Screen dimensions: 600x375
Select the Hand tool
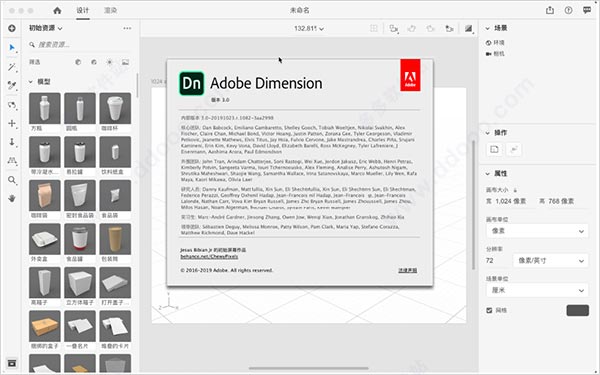[x=12, y=198]
